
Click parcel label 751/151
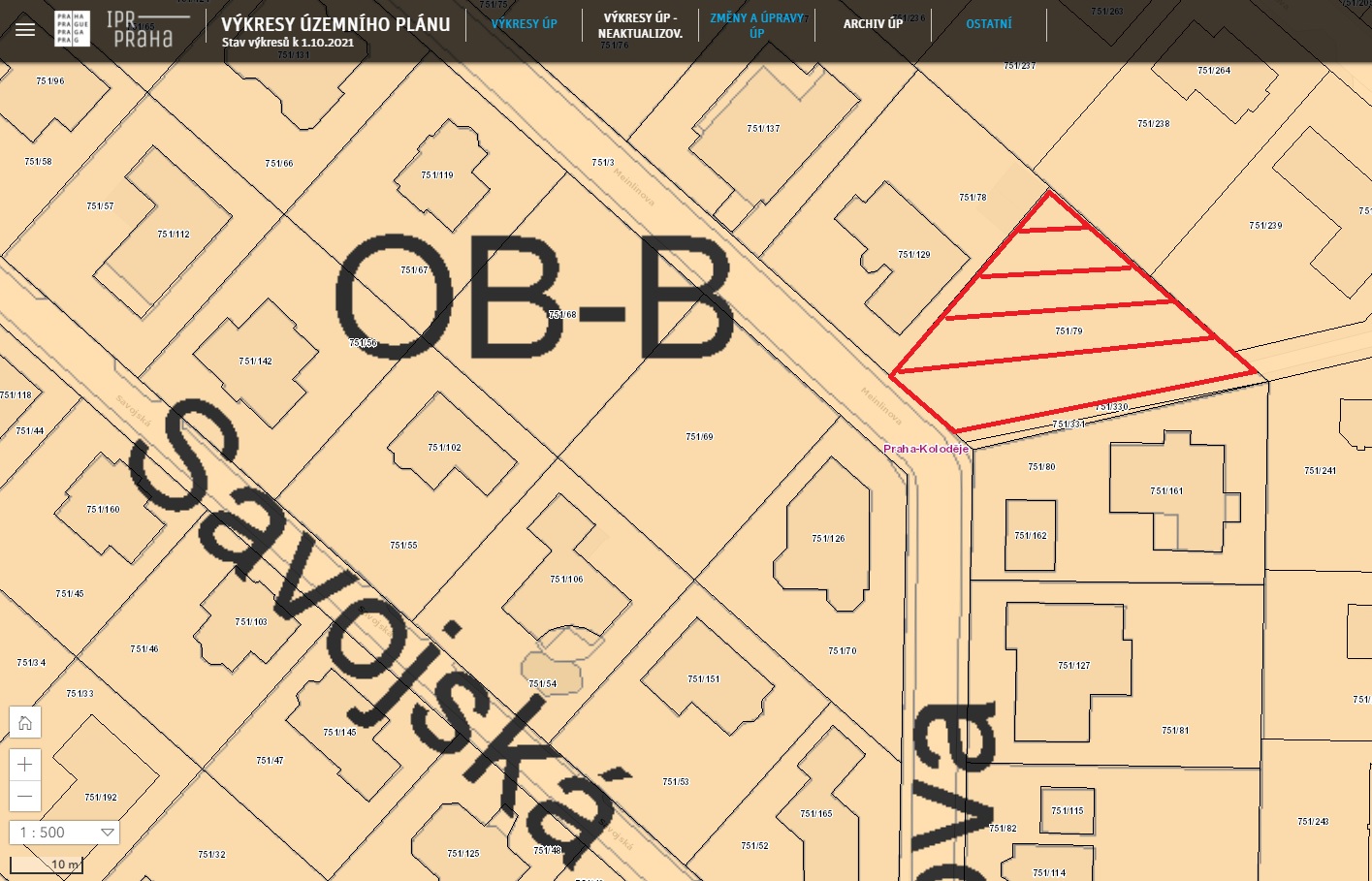click(704, 679)
